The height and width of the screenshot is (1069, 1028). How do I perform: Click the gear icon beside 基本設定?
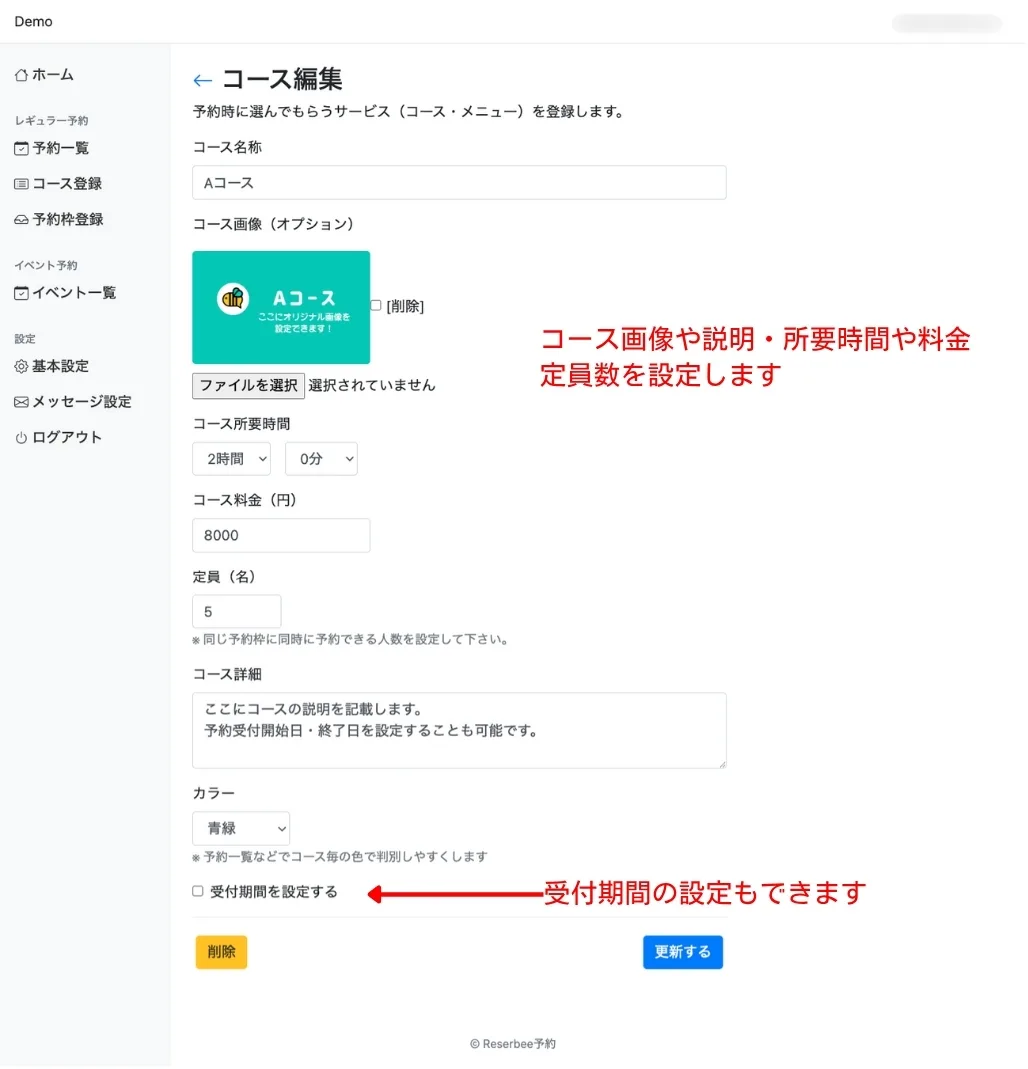coord(21,367)
